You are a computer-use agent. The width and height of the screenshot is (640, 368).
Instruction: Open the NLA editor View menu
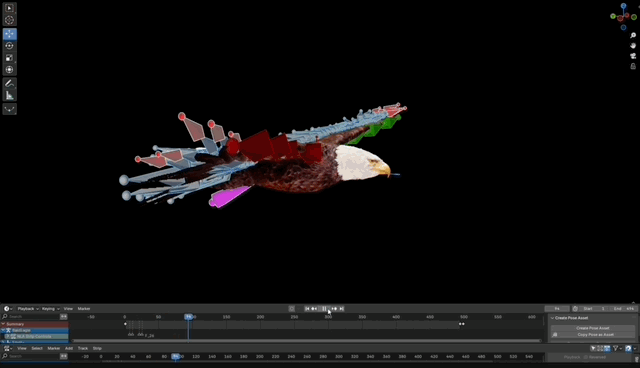(22, 348)
